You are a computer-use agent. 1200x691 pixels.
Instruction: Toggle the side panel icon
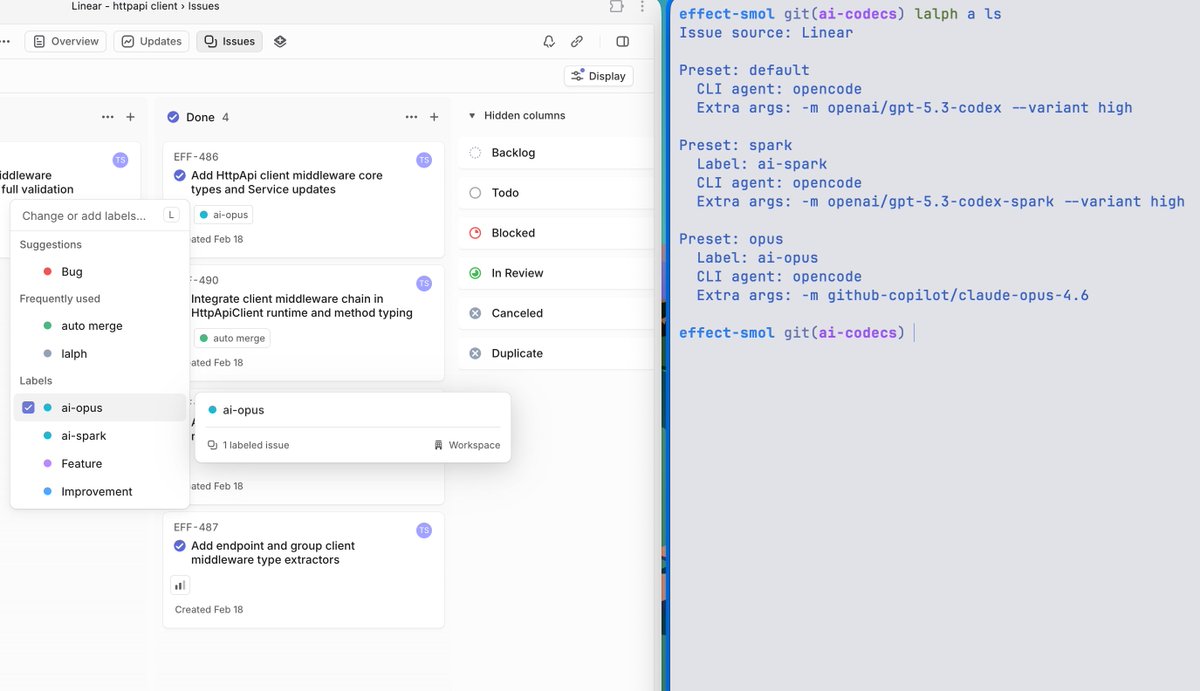click(x=623, y=41)
